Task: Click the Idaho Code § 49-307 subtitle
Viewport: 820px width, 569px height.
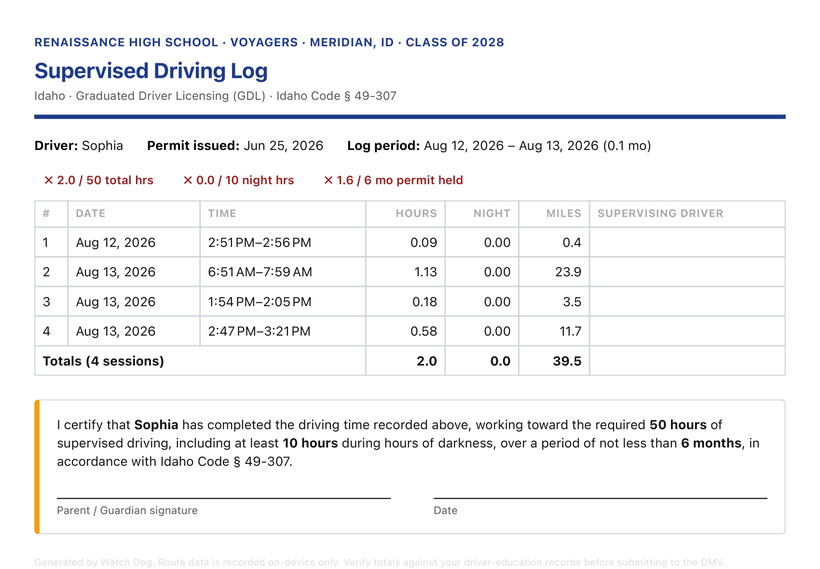Action: click(215, 96)
